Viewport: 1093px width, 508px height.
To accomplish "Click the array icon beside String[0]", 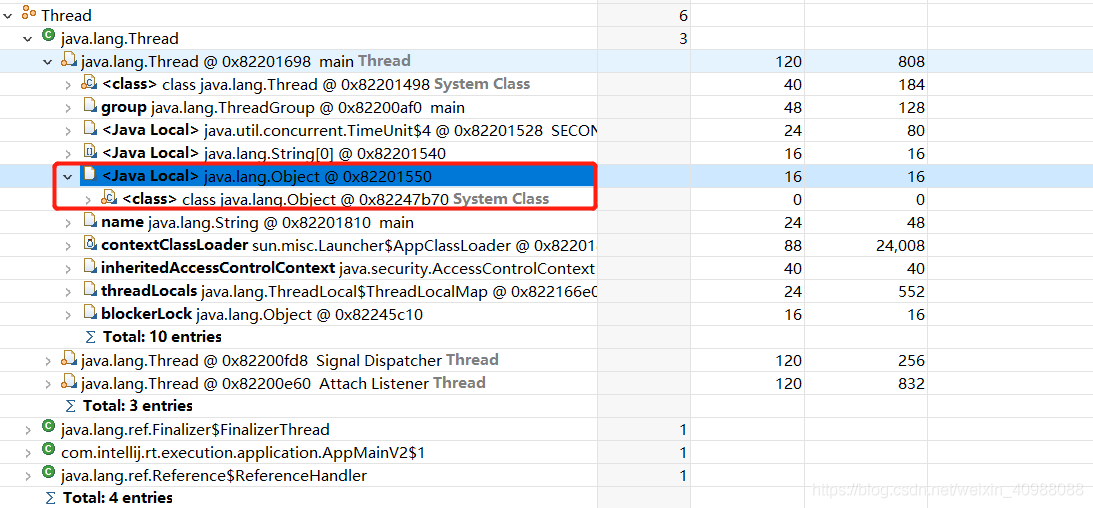I will (89, 152).
